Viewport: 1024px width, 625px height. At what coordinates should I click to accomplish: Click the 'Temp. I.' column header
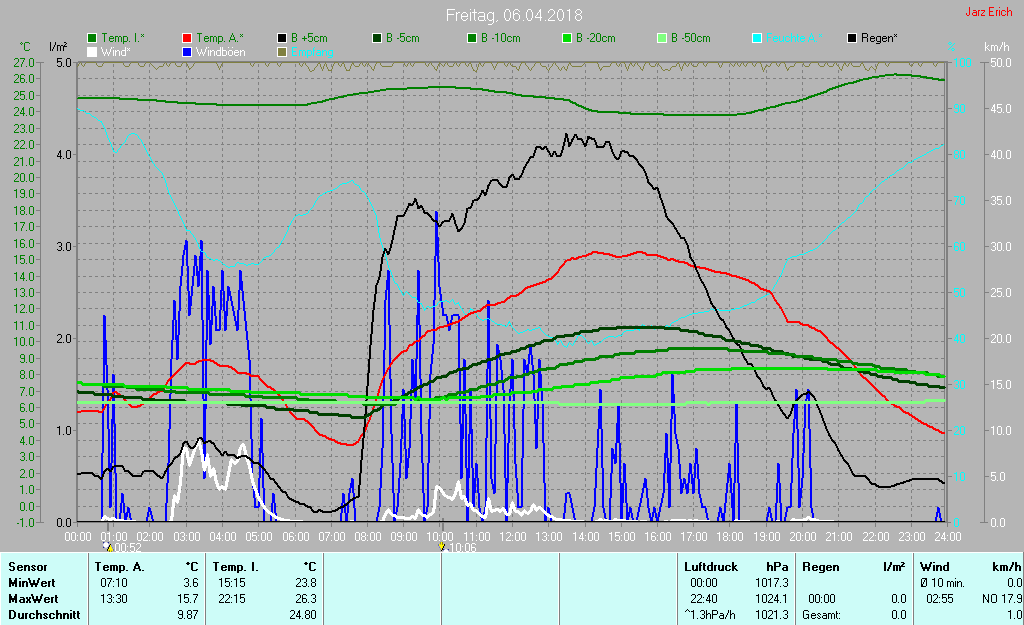[236, 567]
